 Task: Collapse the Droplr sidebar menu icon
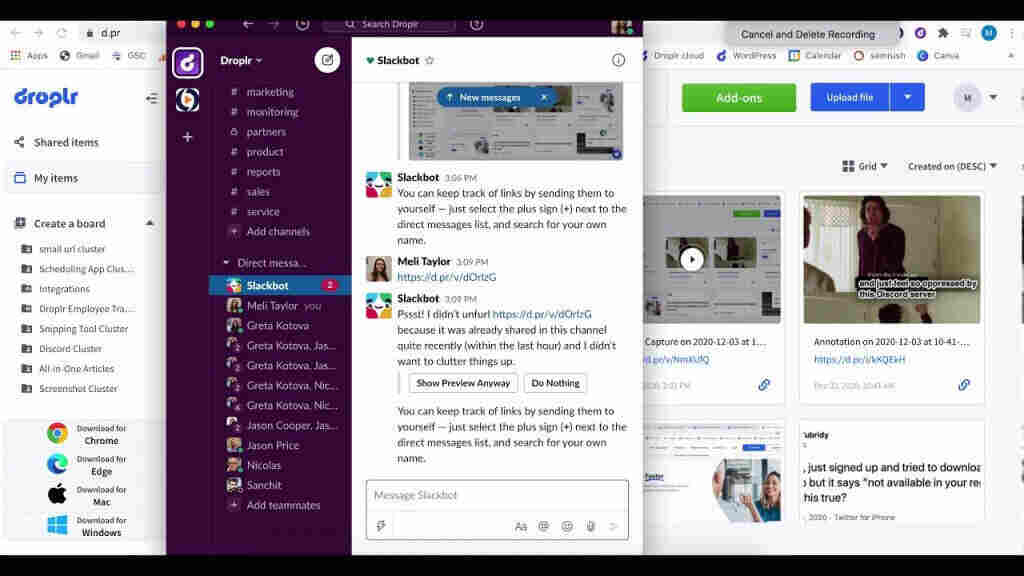coord(152,99)
